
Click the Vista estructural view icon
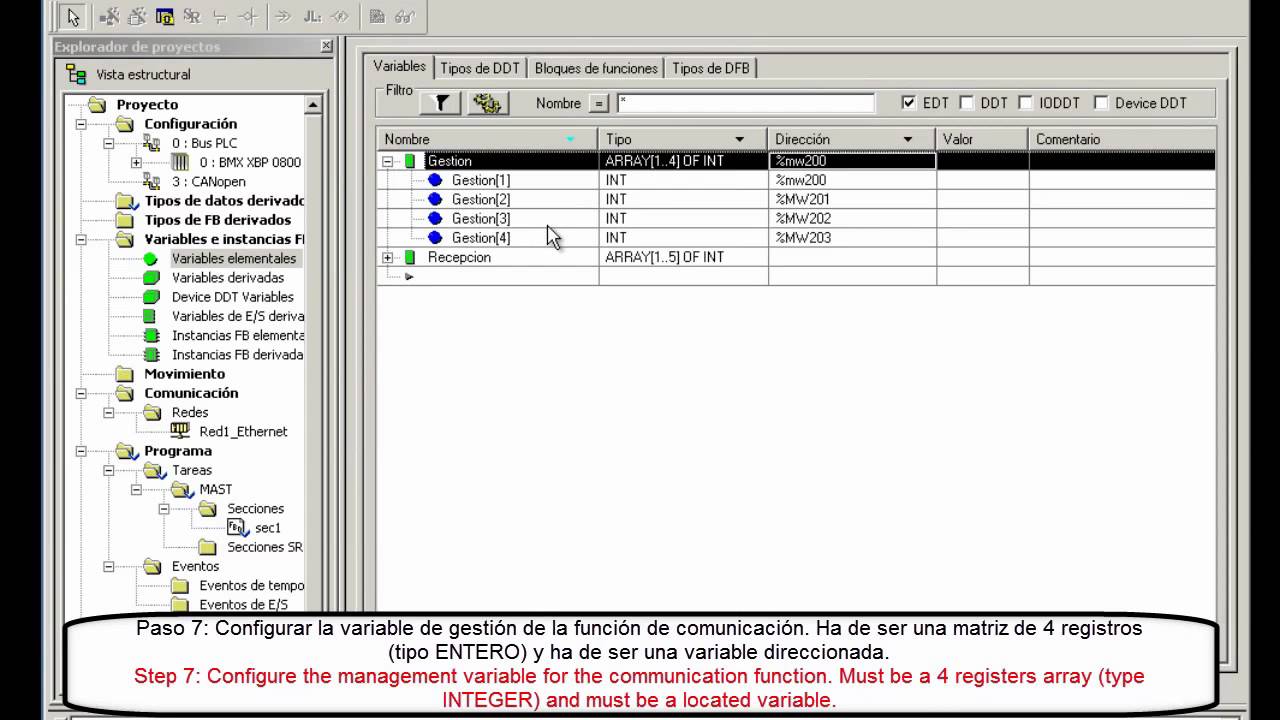[x=76, y=74]
